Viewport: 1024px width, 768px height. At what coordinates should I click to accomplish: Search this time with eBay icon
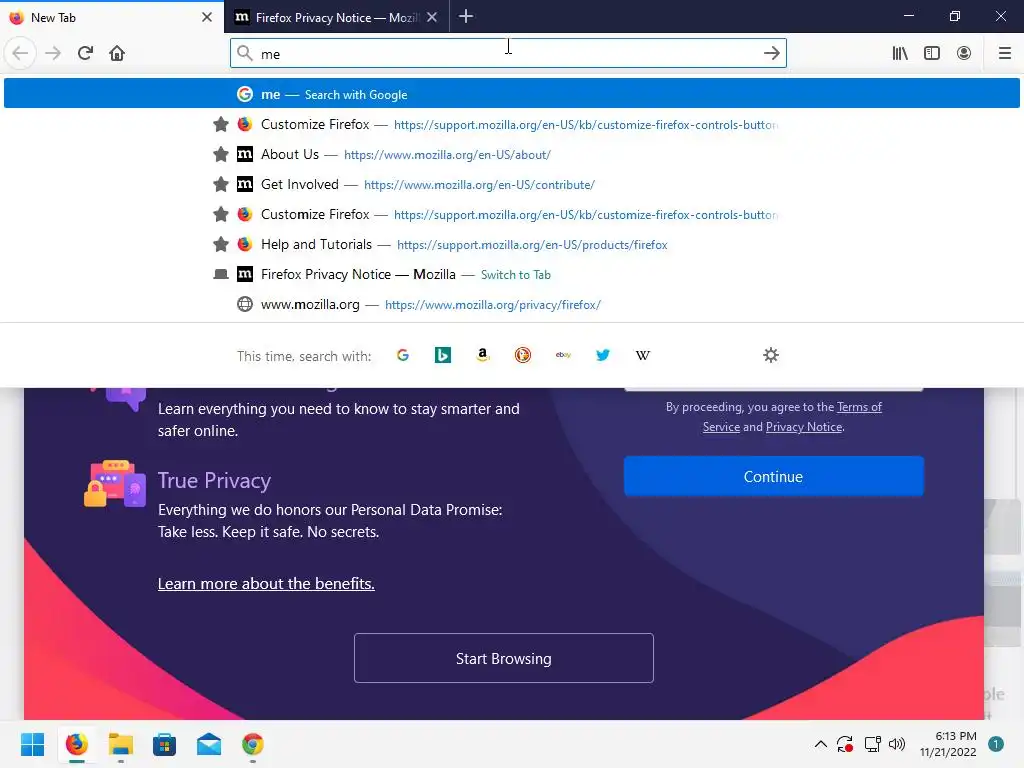click(563, 355)
